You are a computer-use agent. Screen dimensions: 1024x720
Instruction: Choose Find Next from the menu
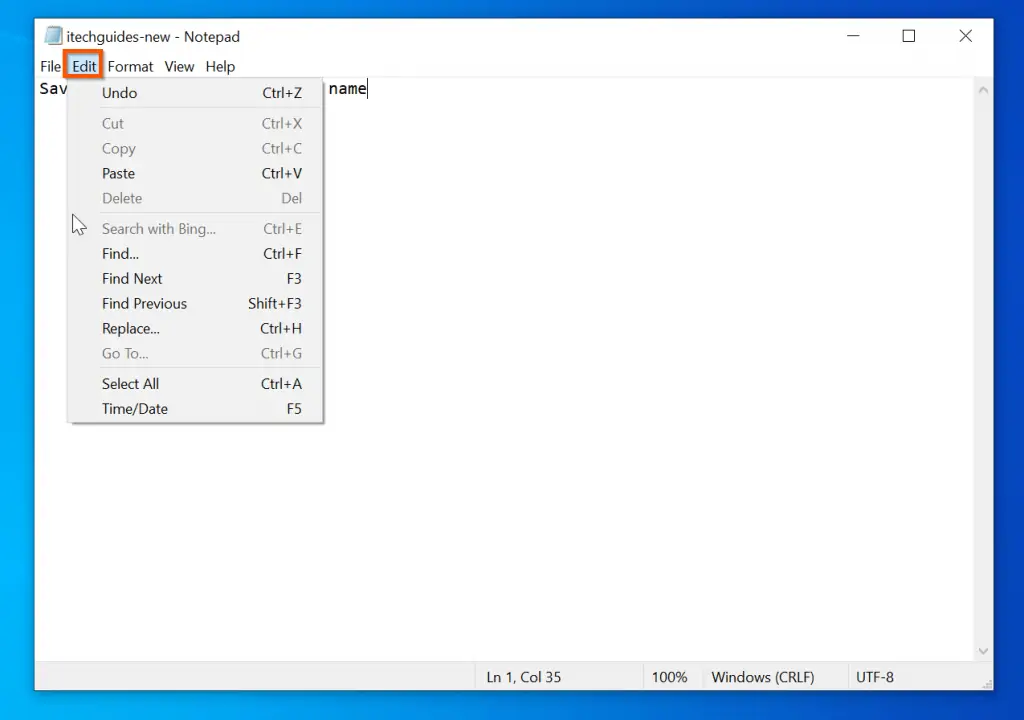click(195, 278)
